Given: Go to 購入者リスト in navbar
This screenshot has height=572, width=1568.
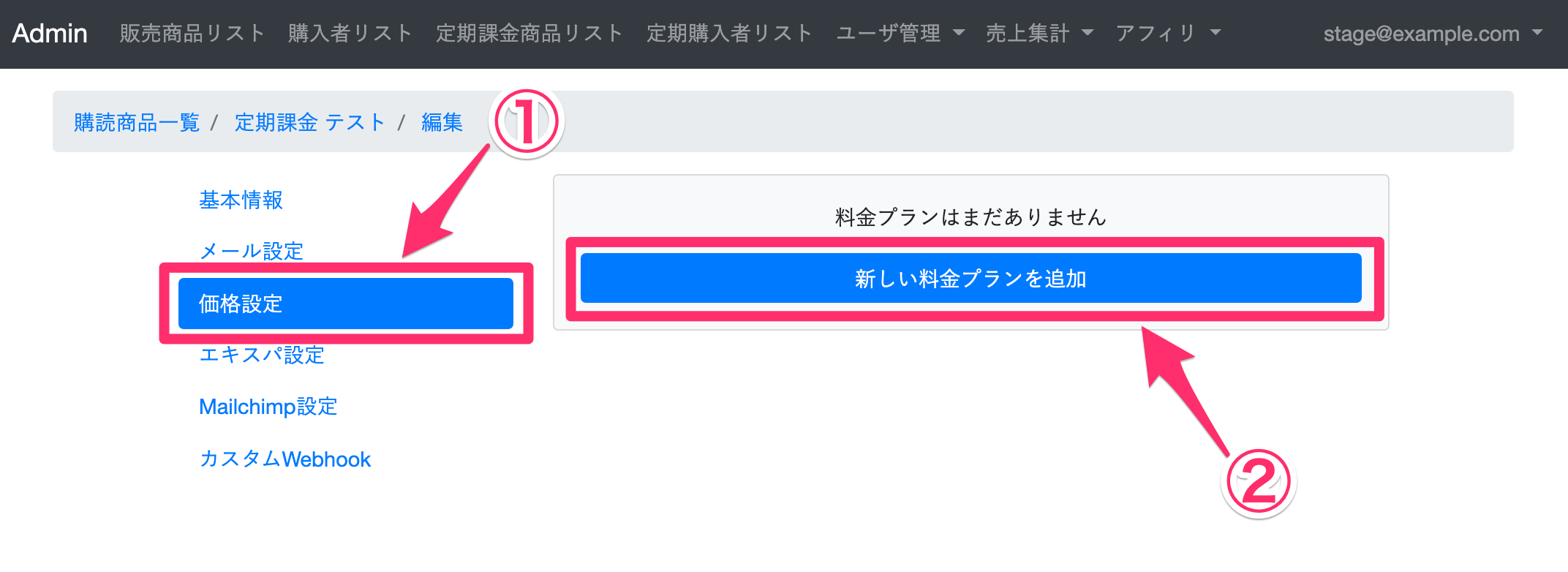Looking at the screenshot, I should point(350,34).
